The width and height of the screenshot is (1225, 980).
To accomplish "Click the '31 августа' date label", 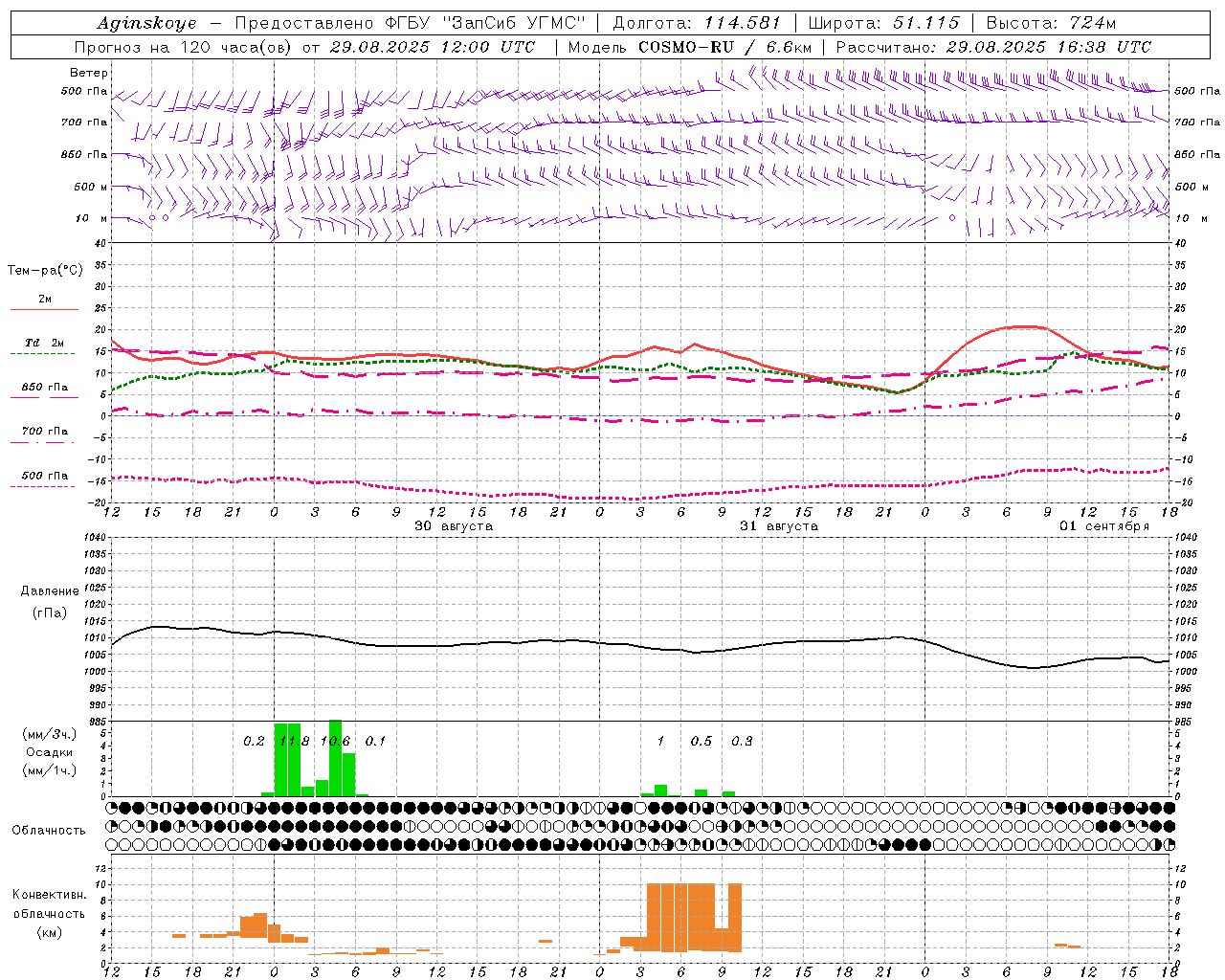I will pyautogui.click(x=779, y=526).
